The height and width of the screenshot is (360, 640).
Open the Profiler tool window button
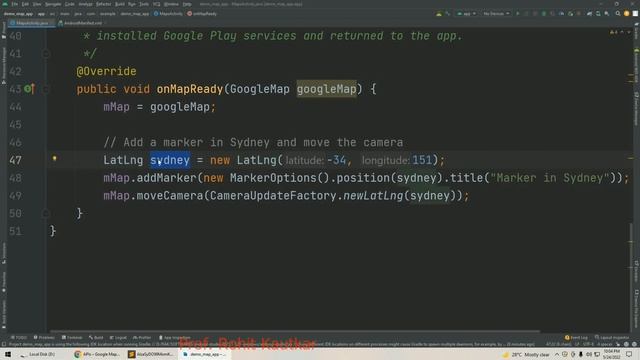pyautogui.click(x=142, y=338)
